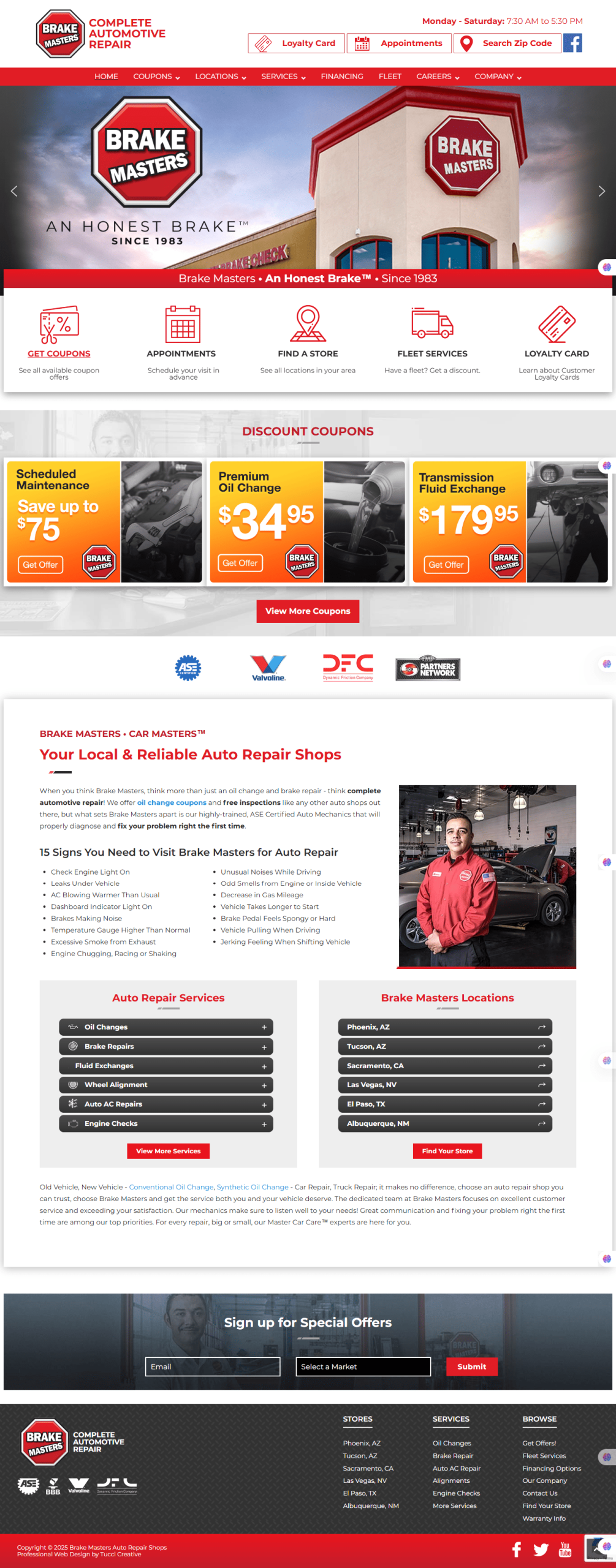
Task: Open the Albuquerque, NM location row
Action: (x=445, y=1124)
